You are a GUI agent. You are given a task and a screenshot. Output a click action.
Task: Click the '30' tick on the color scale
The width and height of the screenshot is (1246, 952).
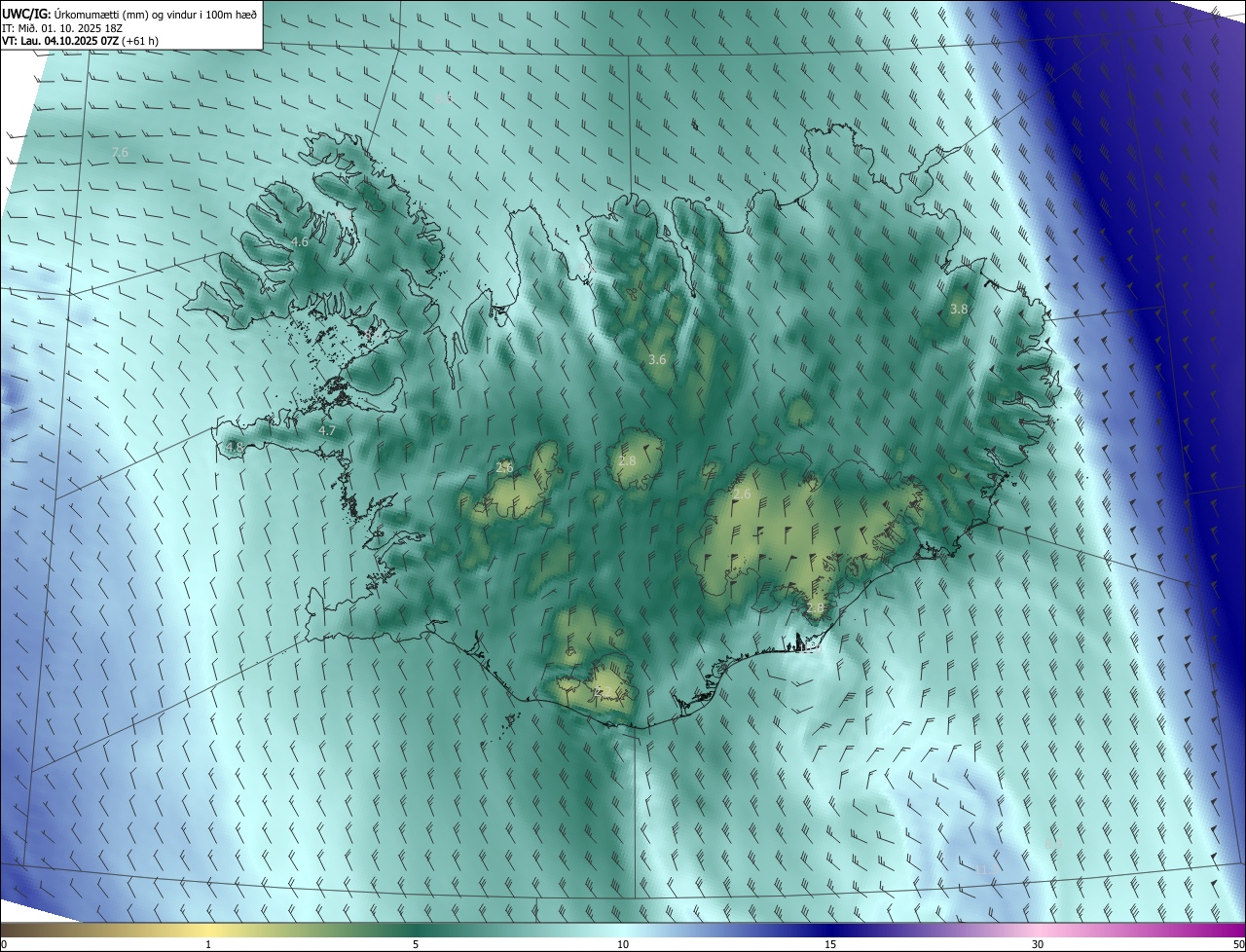1038,944
